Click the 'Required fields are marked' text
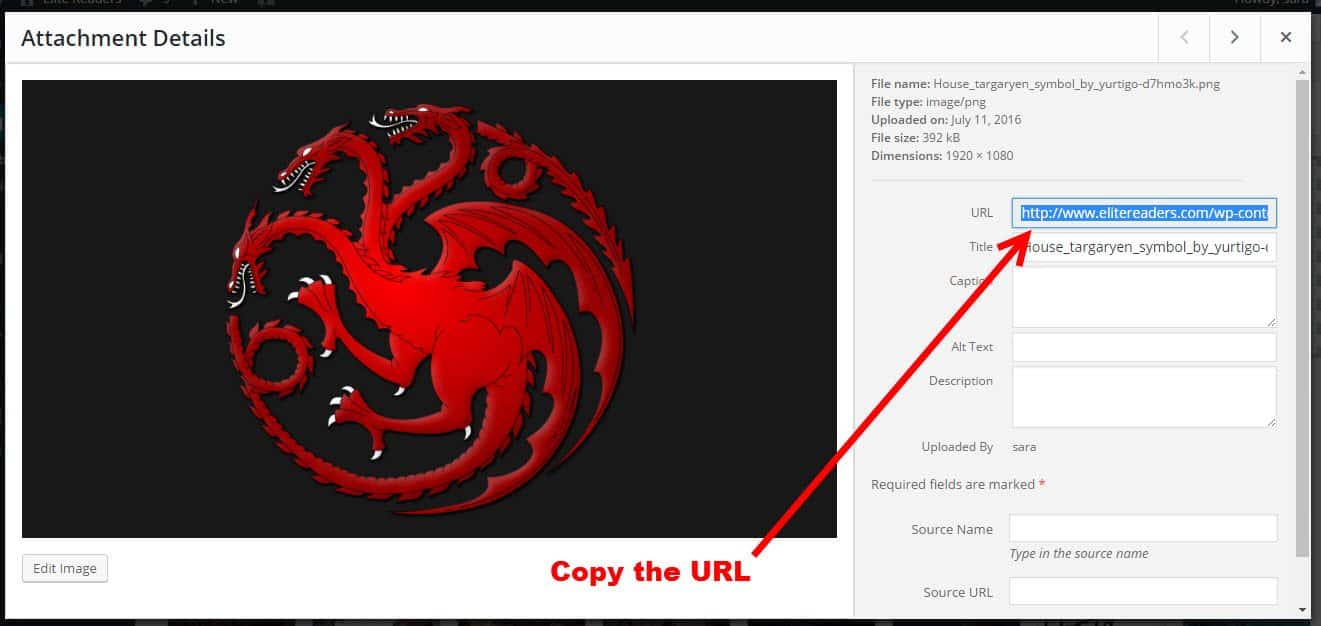This screenshot has height=626, width=1321. pos(953,484)
